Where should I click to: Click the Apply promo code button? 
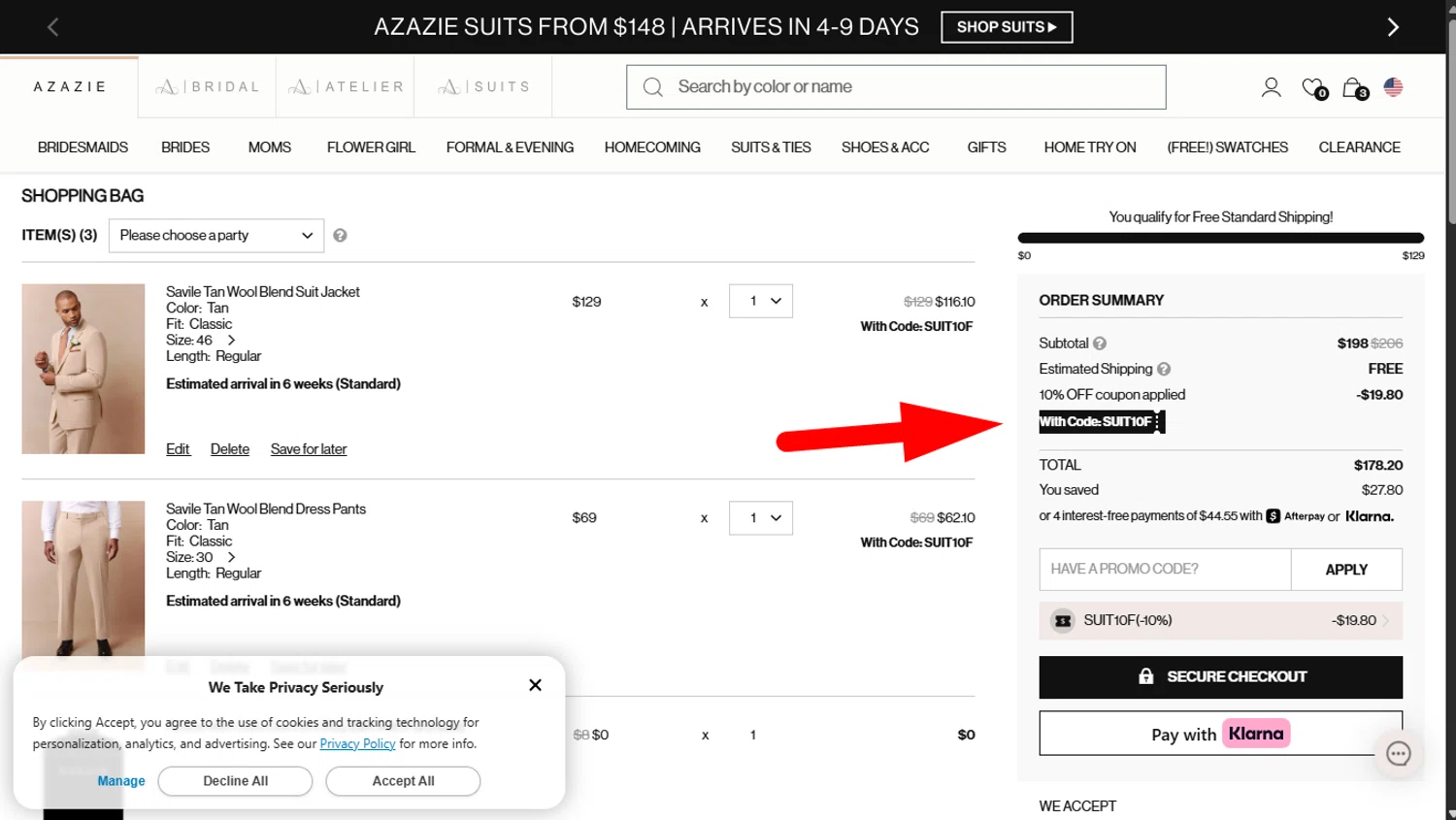[1346, 570]
